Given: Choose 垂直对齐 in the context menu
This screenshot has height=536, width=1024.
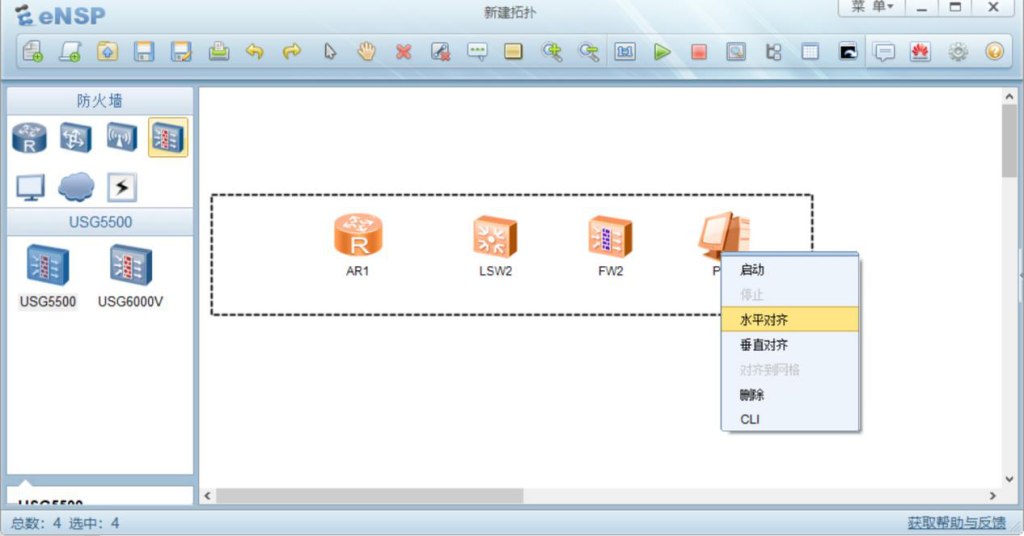Looking at the screenshot, I should click(x=790, y=345).
